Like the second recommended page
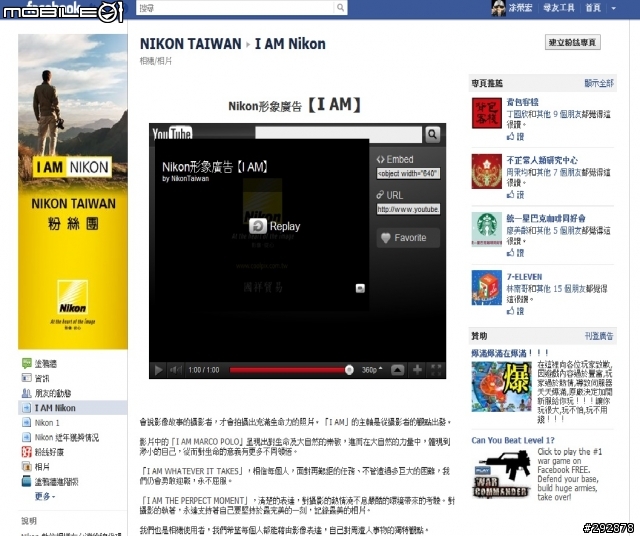Image resolution: width=640 pixels, height=536 pixels. (515, 195)
